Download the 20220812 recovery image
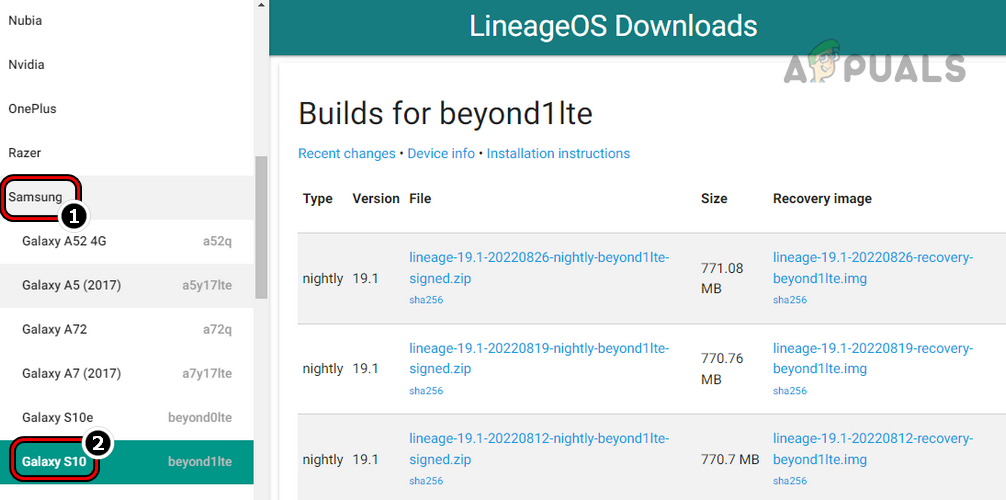This screenshot has height=500, width=1006. [872, 449]
